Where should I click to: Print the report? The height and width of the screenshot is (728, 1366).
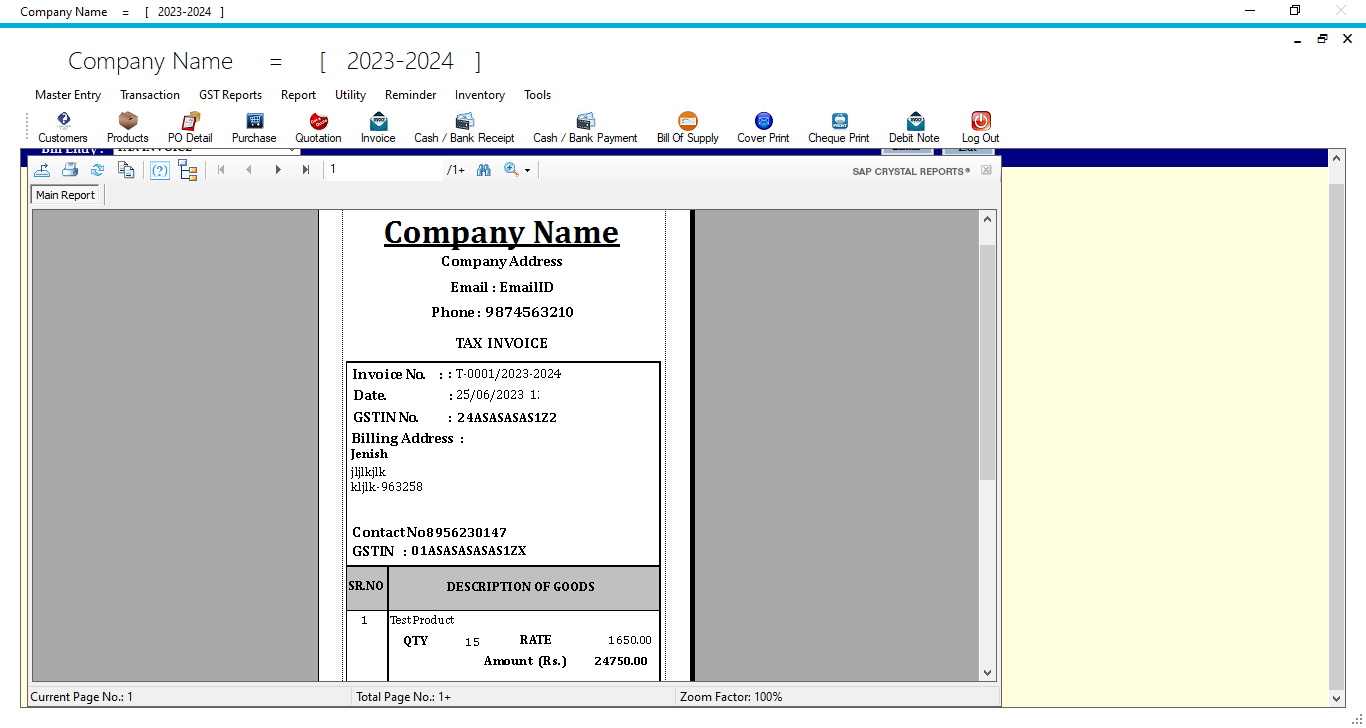click(x=70, y=169)
